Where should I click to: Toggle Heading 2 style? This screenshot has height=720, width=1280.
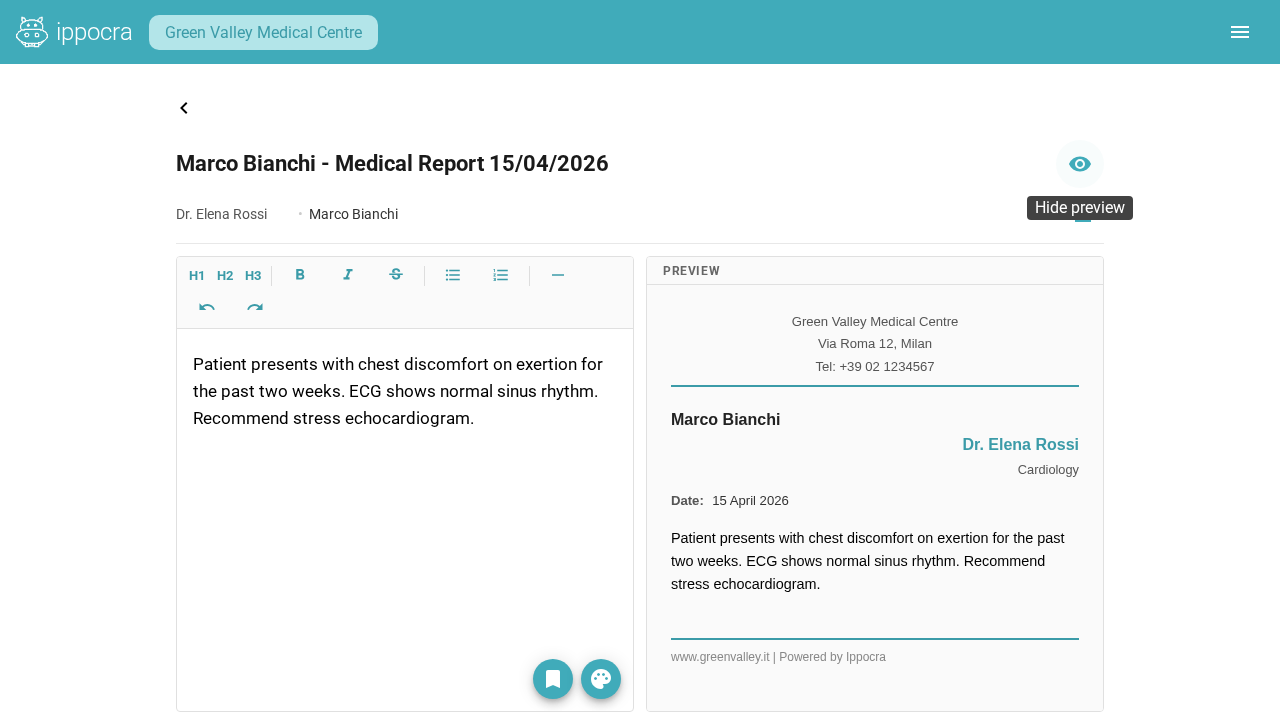click(225, 276)
